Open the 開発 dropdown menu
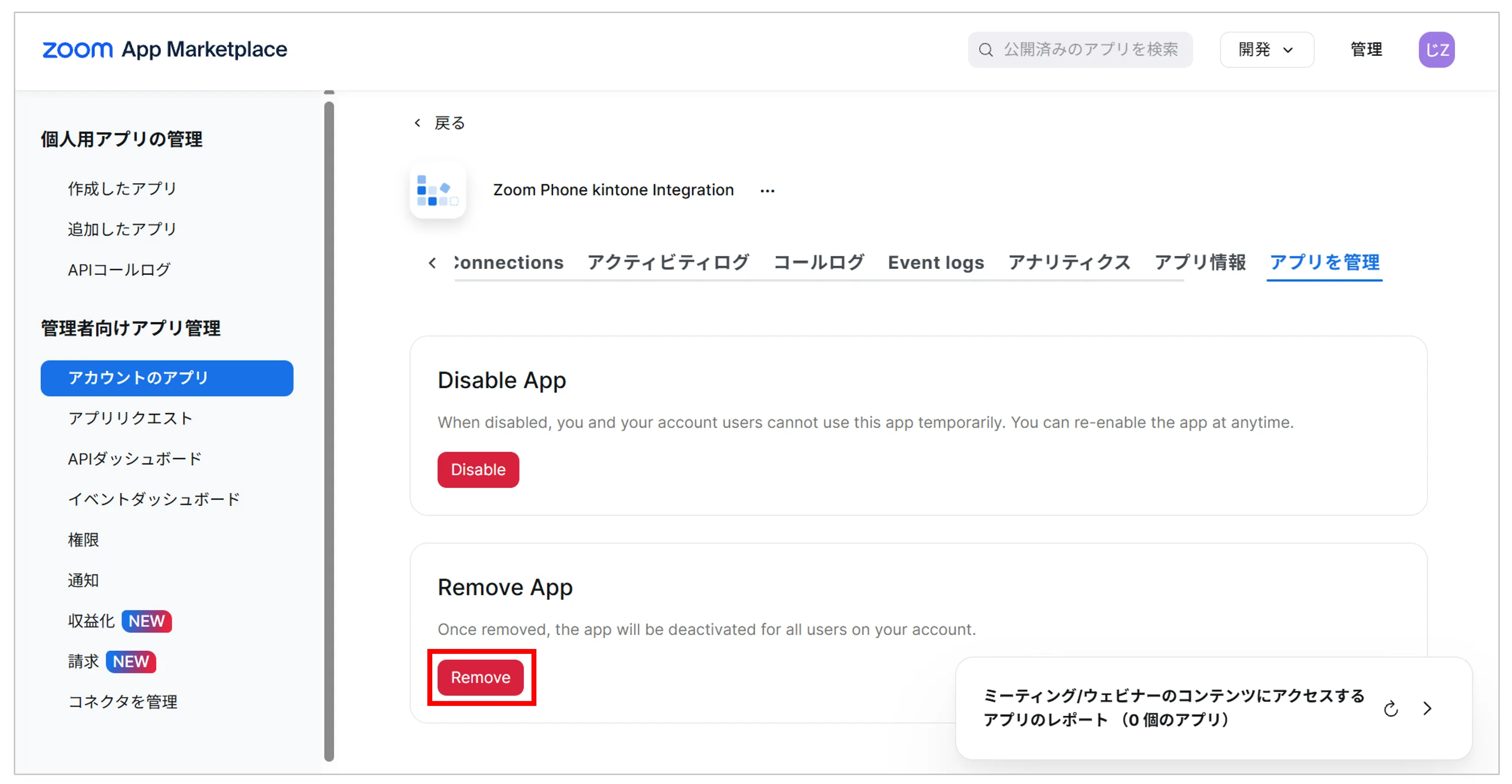1512x784 pixels. click(1267, 50)
